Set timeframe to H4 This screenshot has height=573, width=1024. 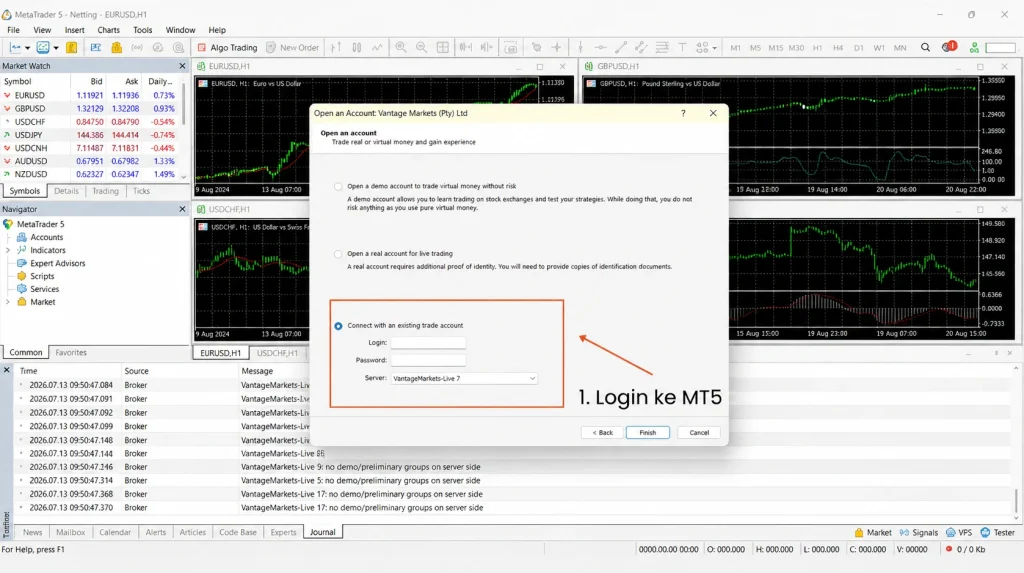(x=838, y=48)
